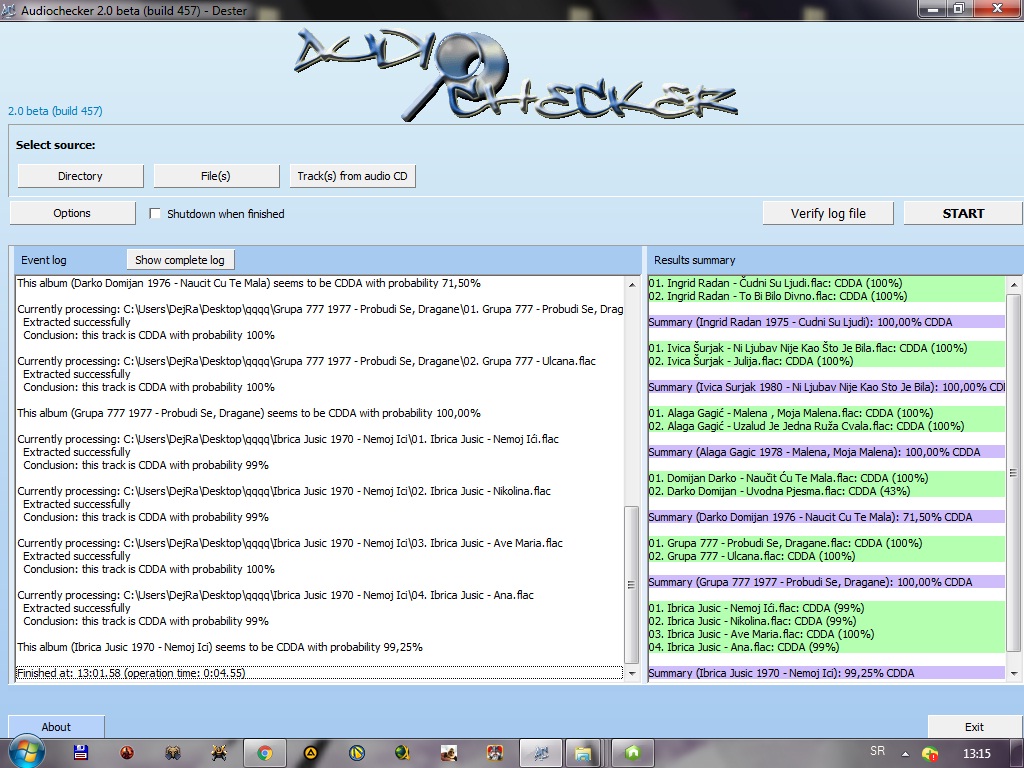Click log line processing '03. Ibrica Jusic - Ave Maria.flac'
The width and height of the screenshot is (1024, 768).
click(290, 543)
